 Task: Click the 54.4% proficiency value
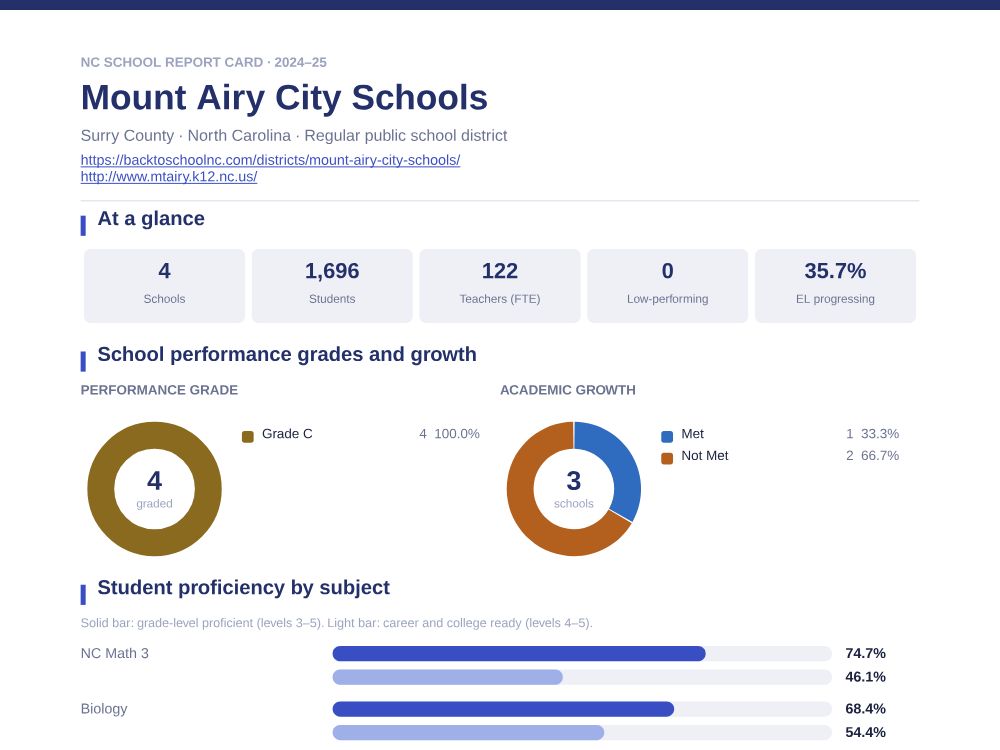click(x=865, y=733)
